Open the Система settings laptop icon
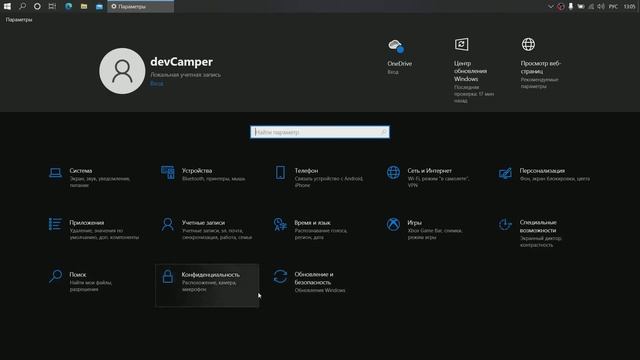 point(56,173)
